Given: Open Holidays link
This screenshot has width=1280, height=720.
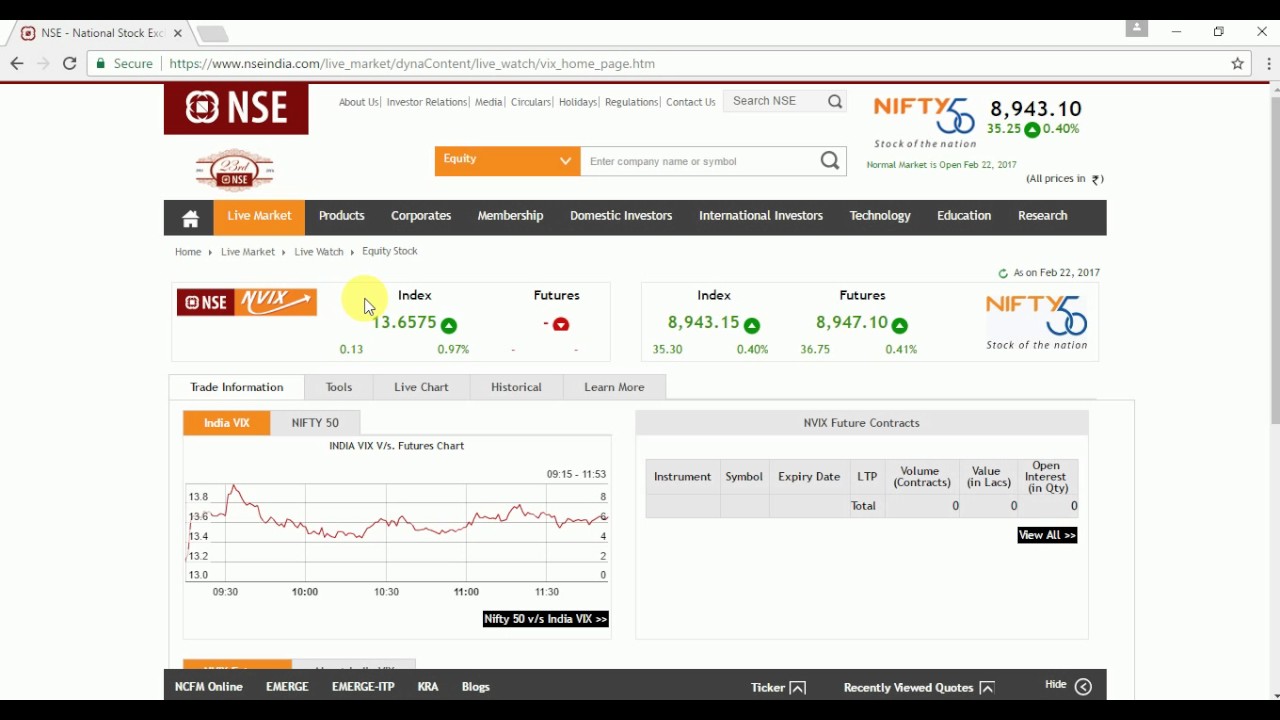Looking at the screenshot, I should [x=577, y=102].
